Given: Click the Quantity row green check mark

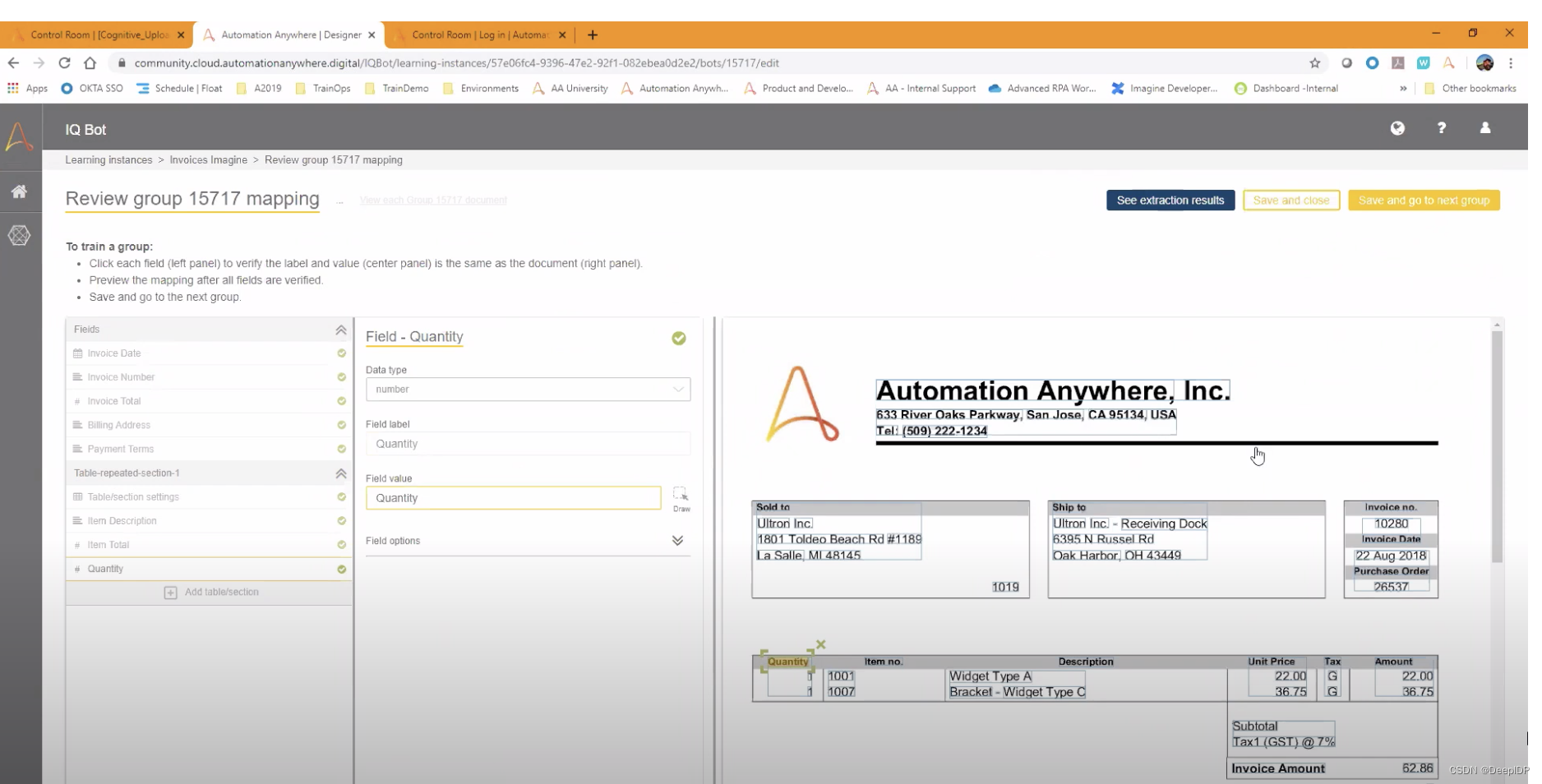Looking at the screenshot, I should click(x=341, y=569).
